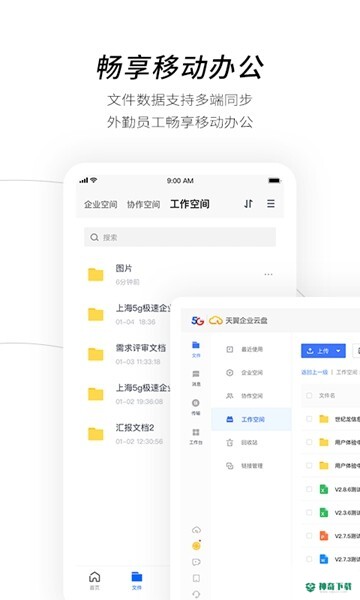
Task: Open the 需求评审文档 folder icon
Action: 96,354
